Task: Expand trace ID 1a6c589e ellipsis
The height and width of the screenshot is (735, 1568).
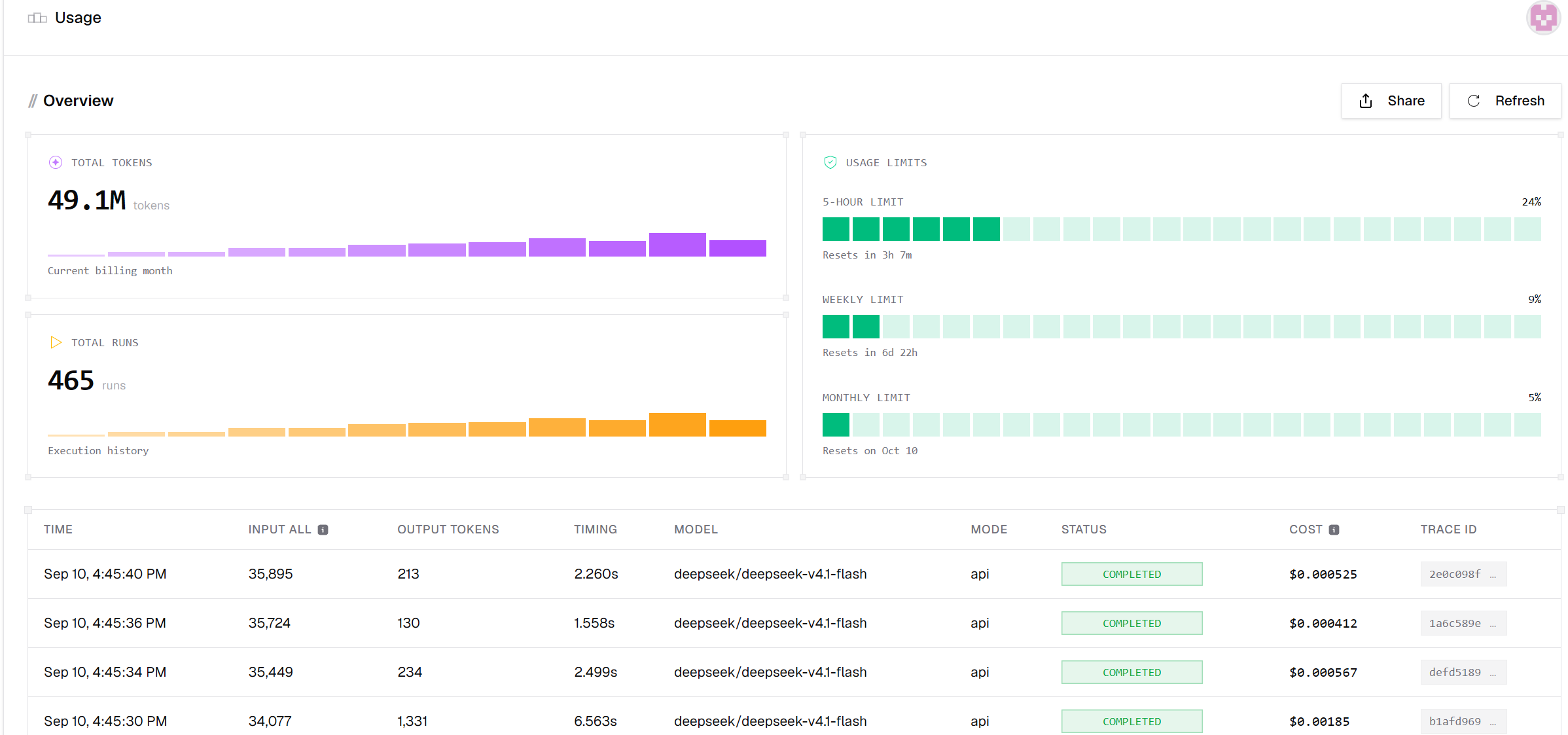Action: coord(1493,624)
